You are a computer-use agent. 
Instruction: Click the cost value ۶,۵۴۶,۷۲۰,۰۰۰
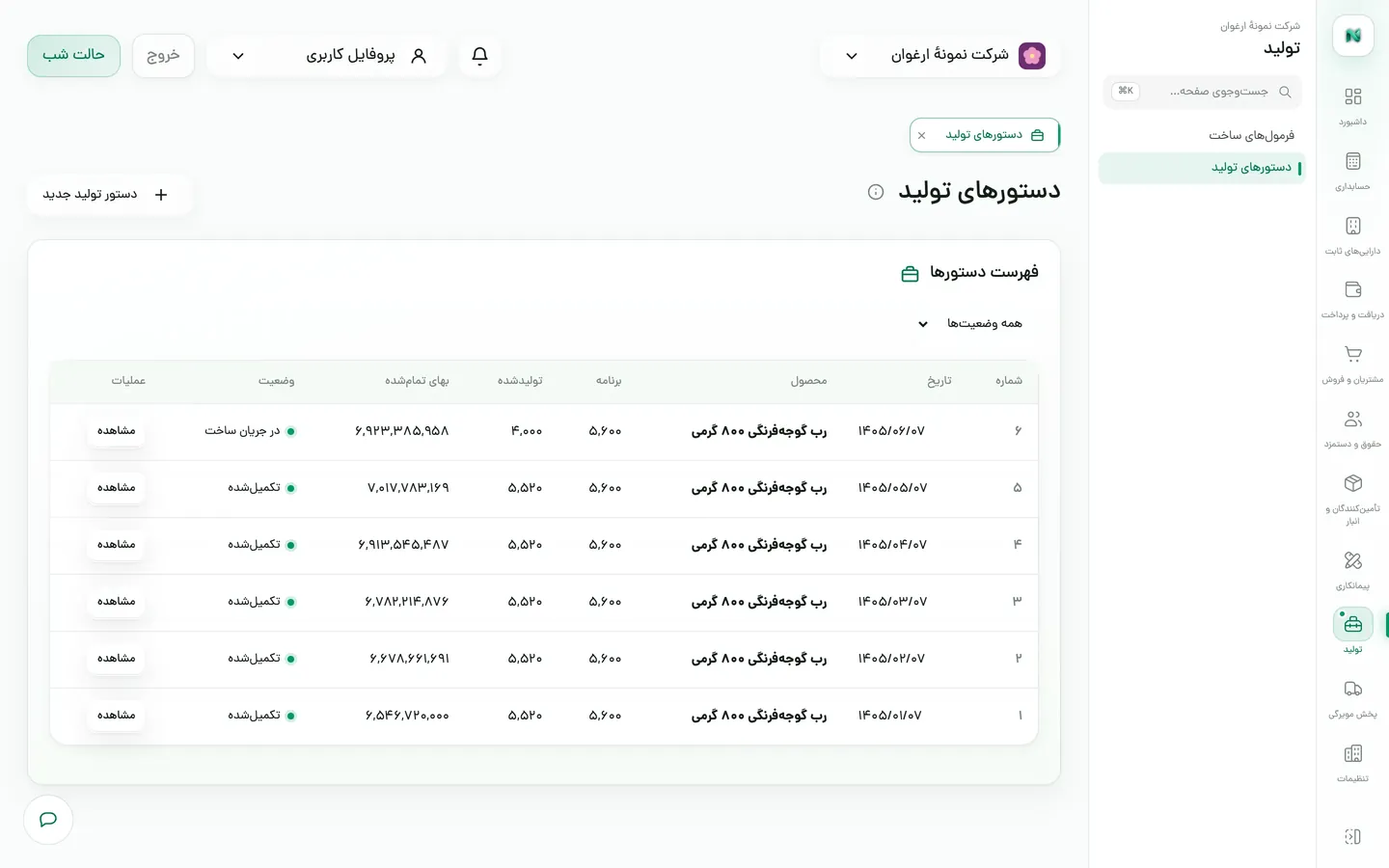pos(407,716)
